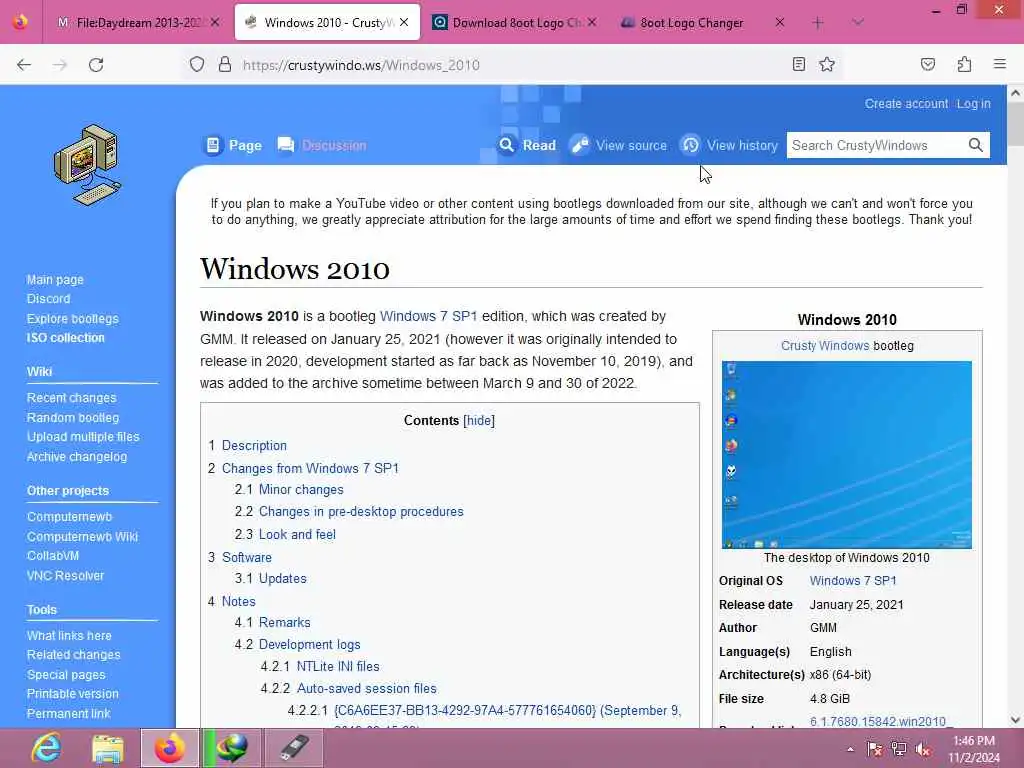Image resolution: width=1024 pixels, height=768 pixels.
Task: Switch to Boot Logo Changer tab
Action: pos(692,23)
